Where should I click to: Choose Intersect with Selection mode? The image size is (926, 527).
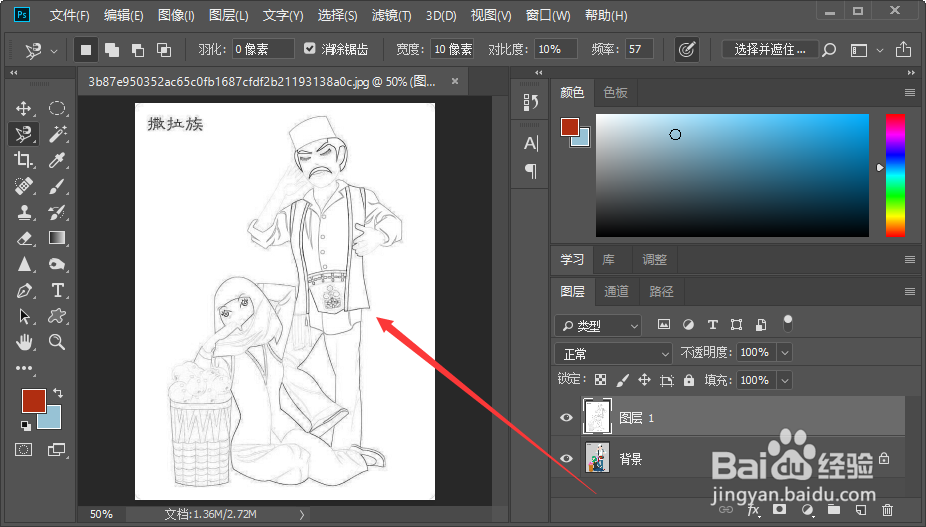164,50
